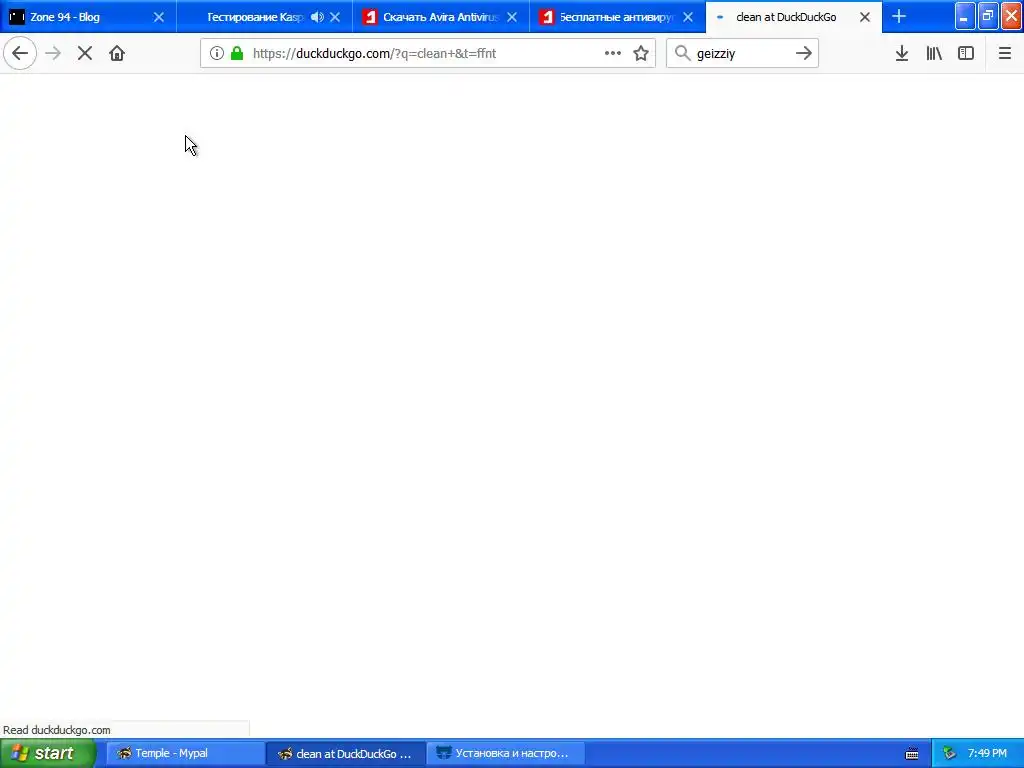This screenshot has height=768, width=1024.
Task: Open the Windows start menu
Action: [48, 753]
